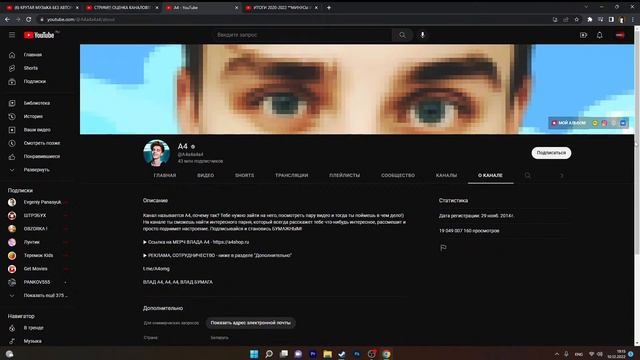
Task: Open Chrome's three-dot menu
Action: pos(633,19)
